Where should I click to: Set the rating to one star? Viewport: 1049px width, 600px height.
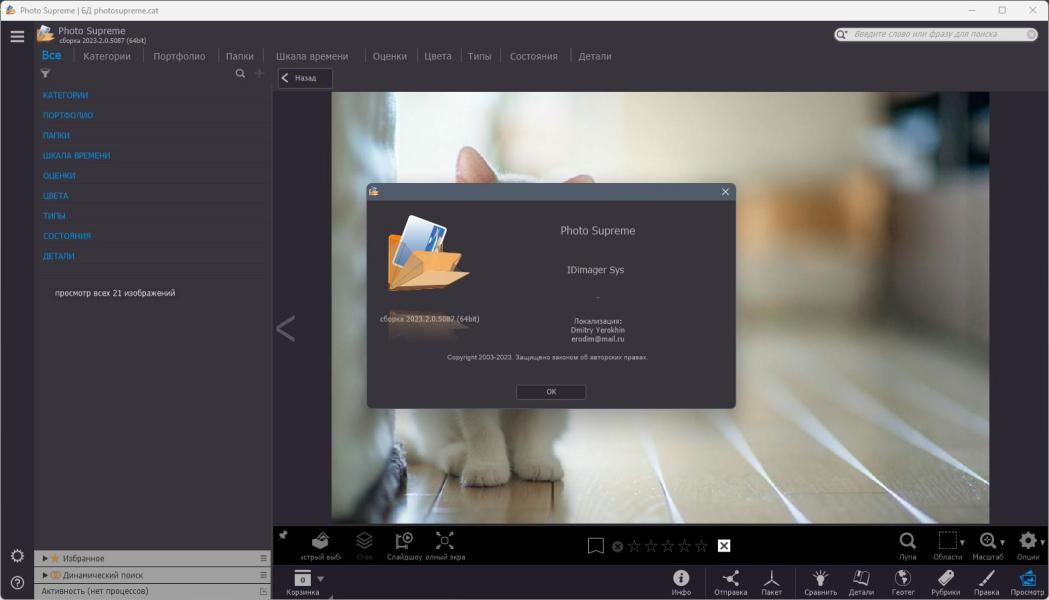coord(634,546)
